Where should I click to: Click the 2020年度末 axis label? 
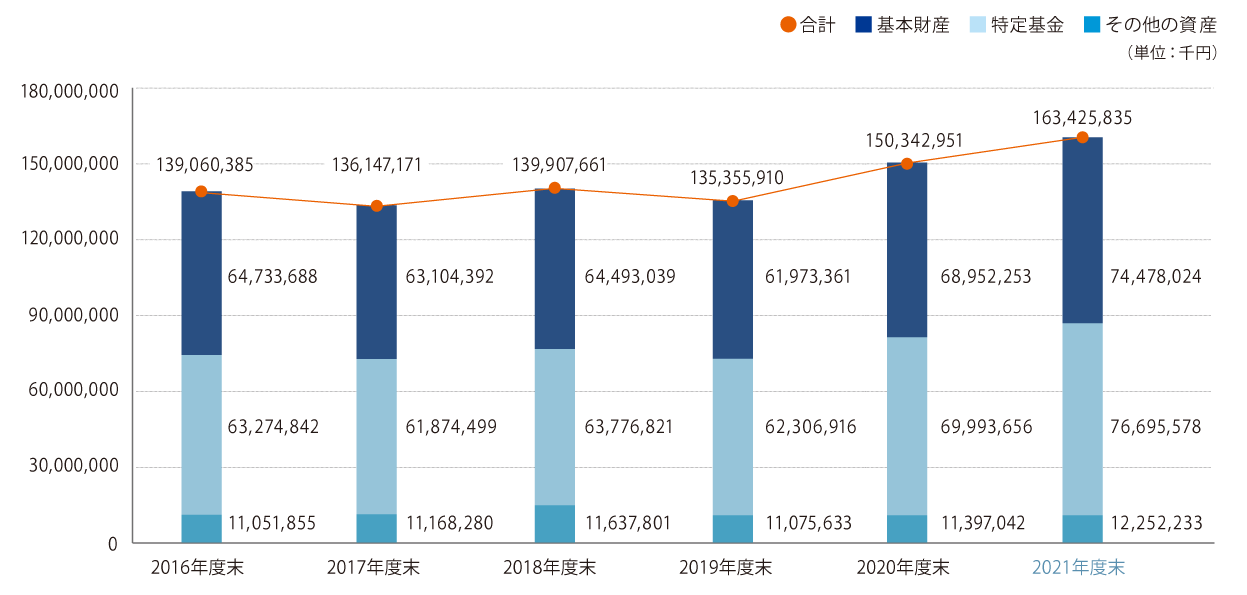point(903,568)
